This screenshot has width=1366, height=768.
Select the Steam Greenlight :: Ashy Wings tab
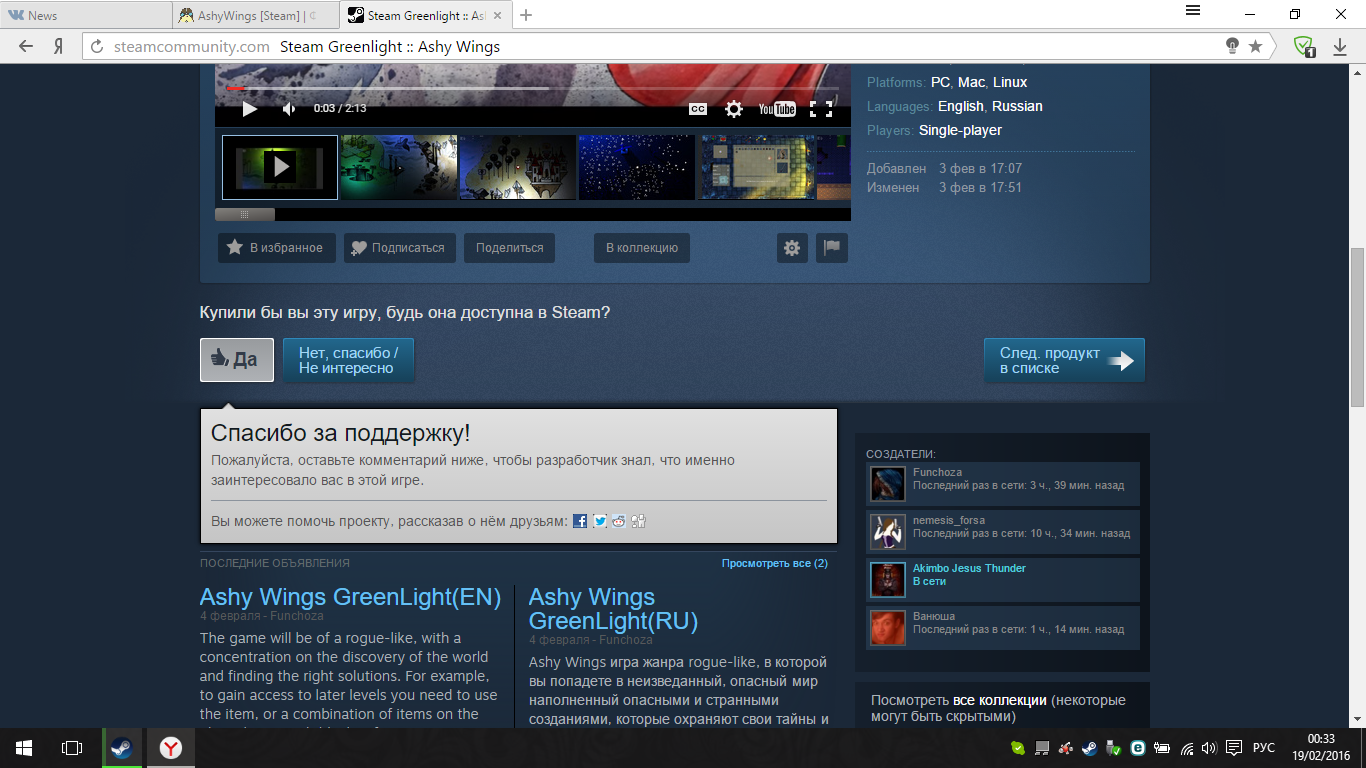tap(426, 15)
